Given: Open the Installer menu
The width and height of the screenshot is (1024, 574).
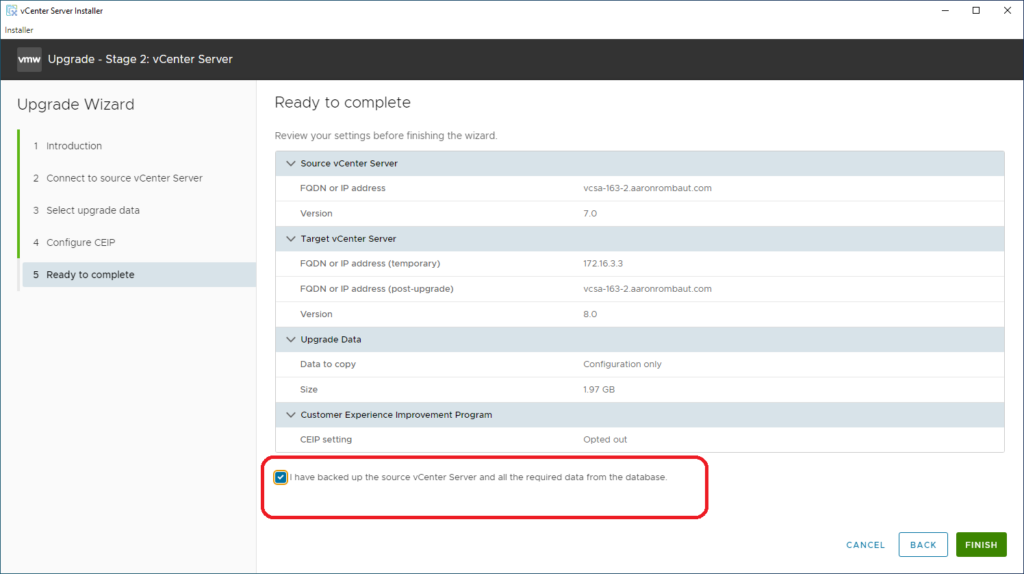Looking at the screenshot, I should [x=19, y=30].
